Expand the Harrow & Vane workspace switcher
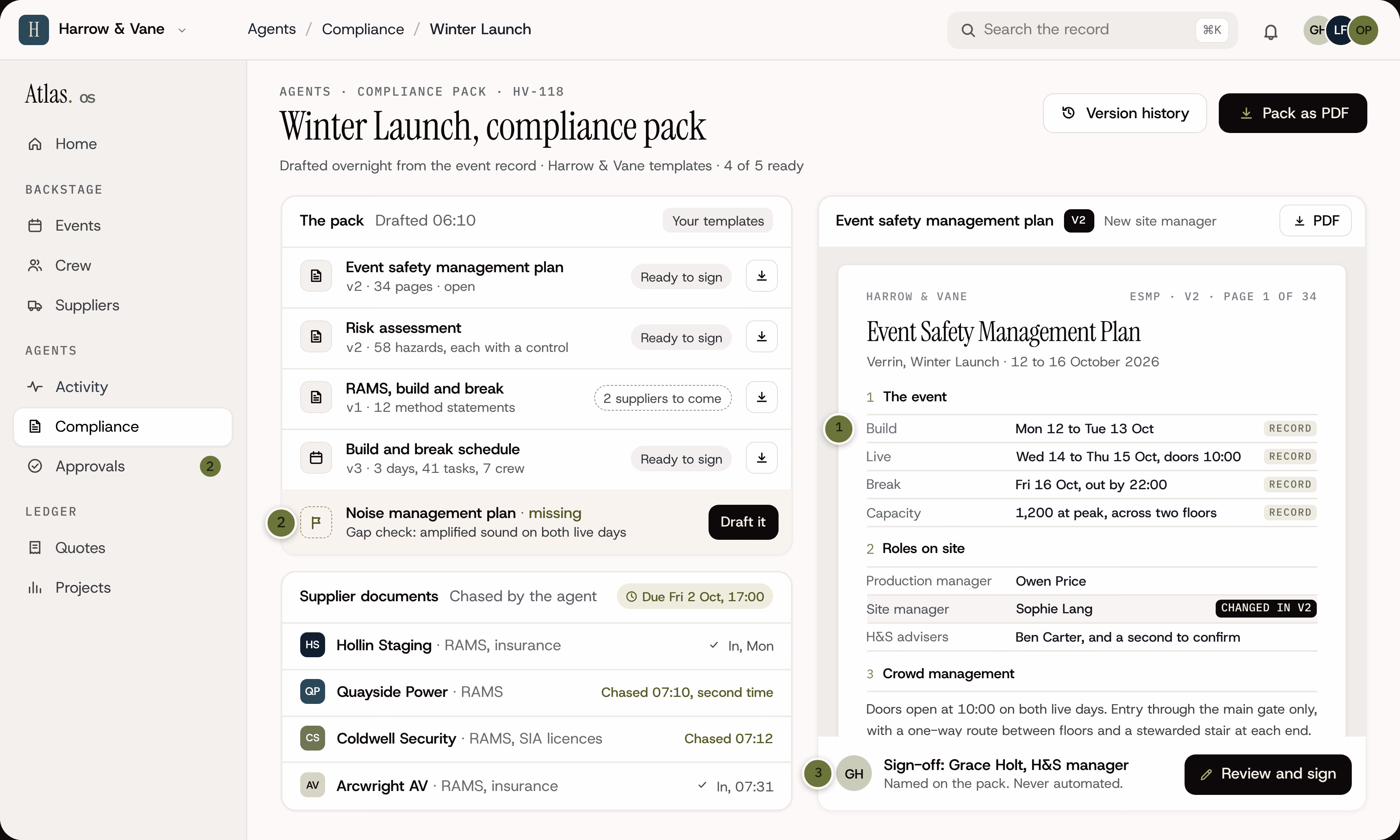 pyautogui.click(x=182, y=30)
